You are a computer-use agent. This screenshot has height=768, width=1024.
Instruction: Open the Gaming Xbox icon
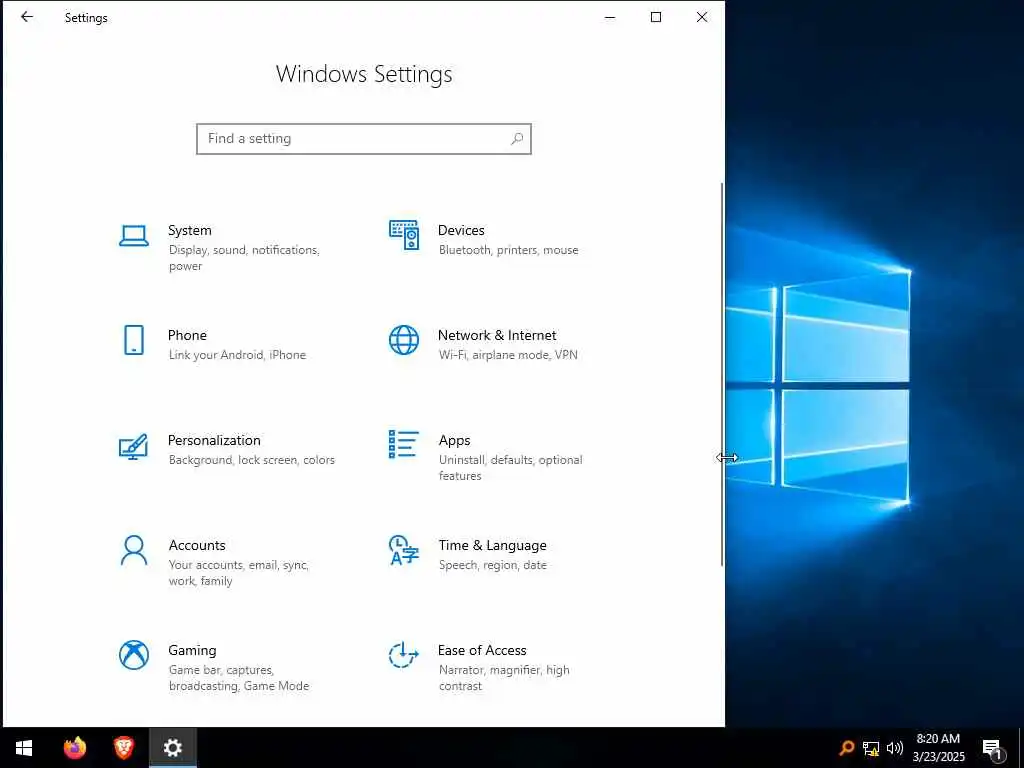tap(134, 655)
